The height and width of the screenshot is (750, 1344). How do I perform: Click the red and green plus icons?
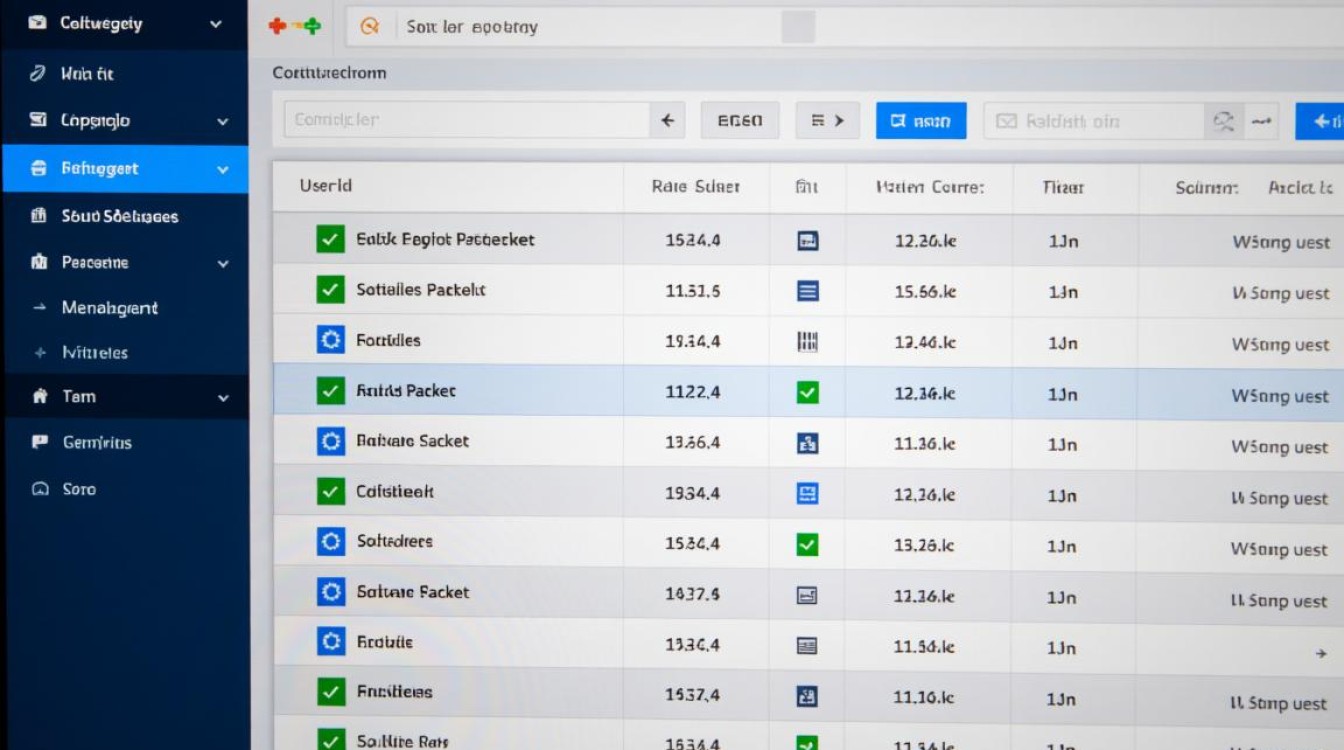pos(295,27)
